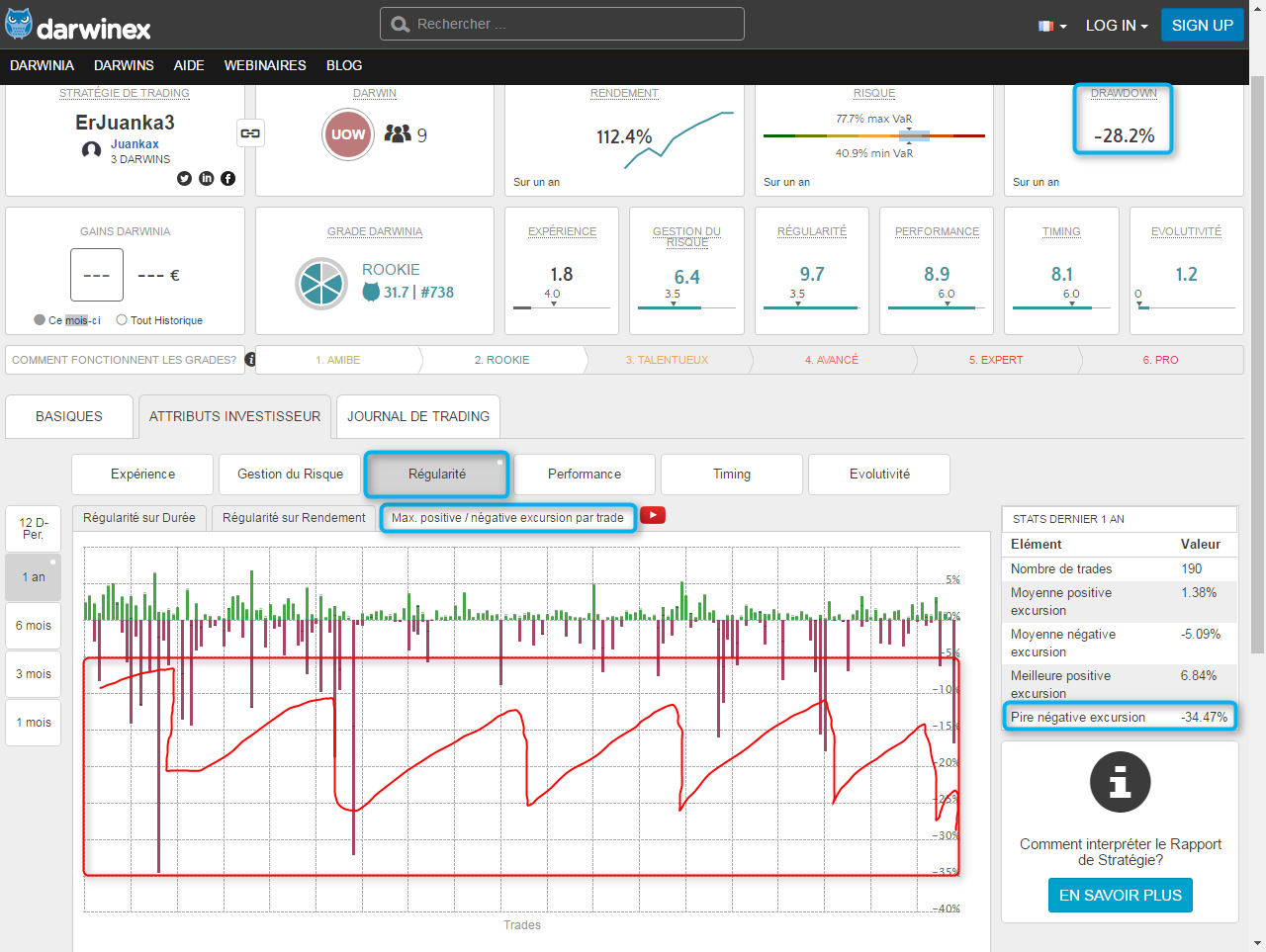
Task: Switch to the JOURNAL DE TRADING tab
Action: pyautogui.click(x=417, y=416)
